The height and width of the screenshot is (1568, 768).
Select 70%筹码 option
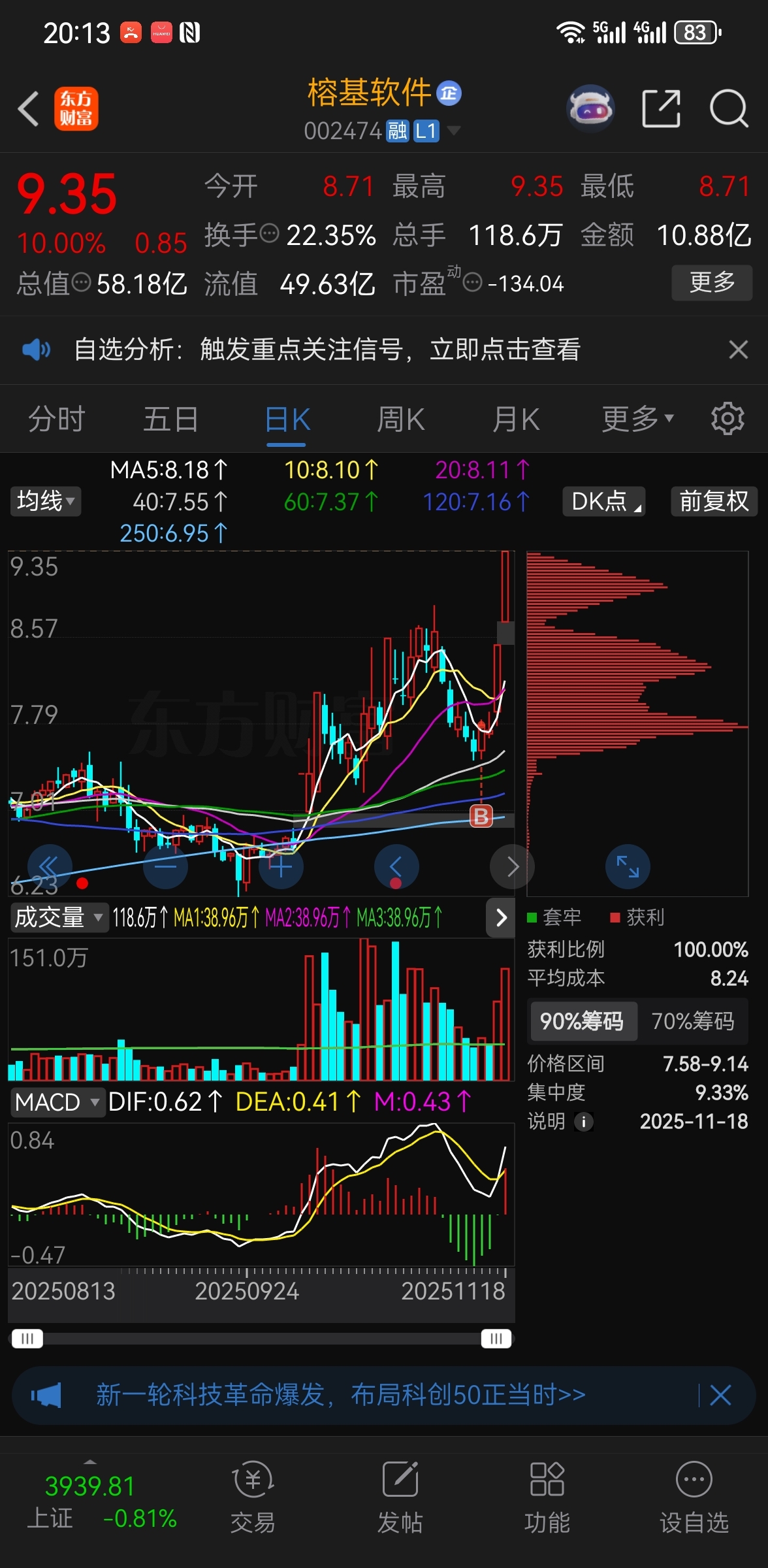tap(693, 1021)
